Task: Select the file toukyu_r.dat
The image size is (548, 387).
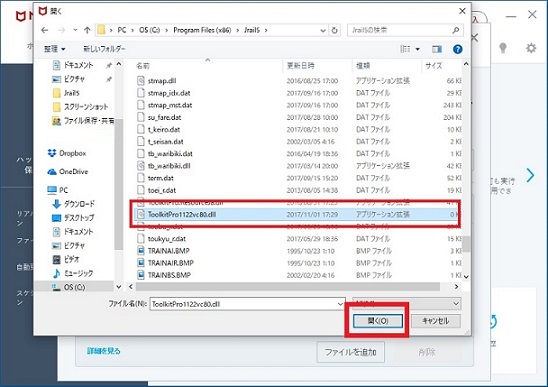Action: pyautogui.click(x=166, y=239)
